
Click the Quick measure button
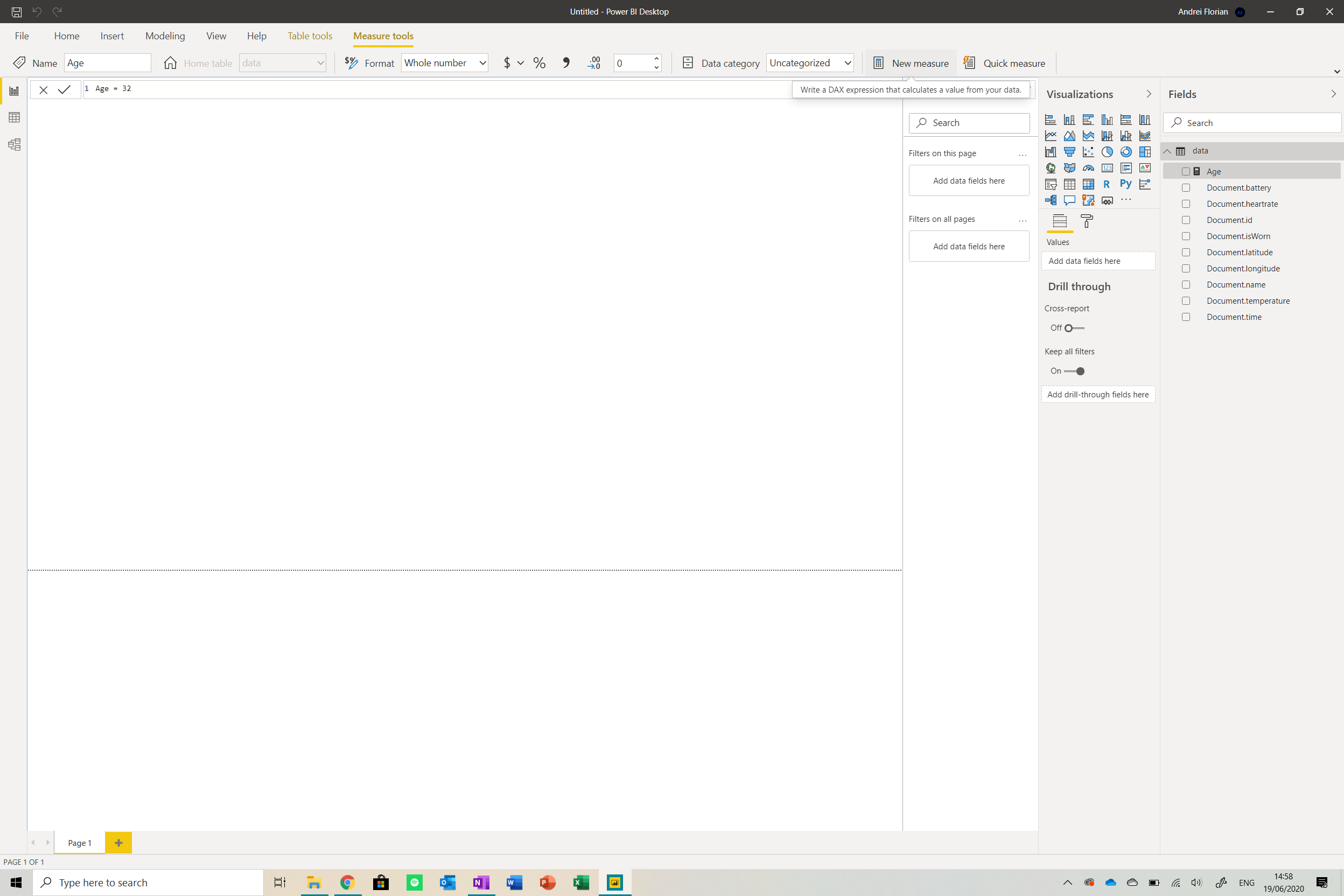1004,63
